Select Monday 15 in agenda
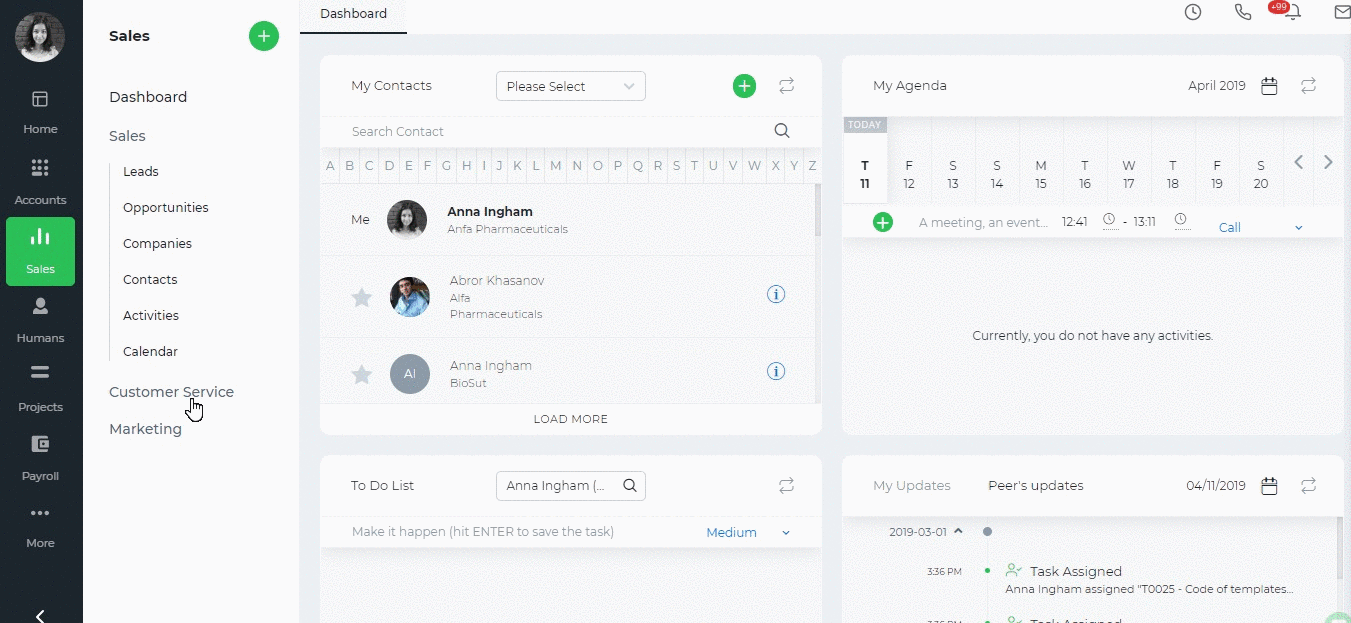 pyautogui.click(x=1041, y=174)
